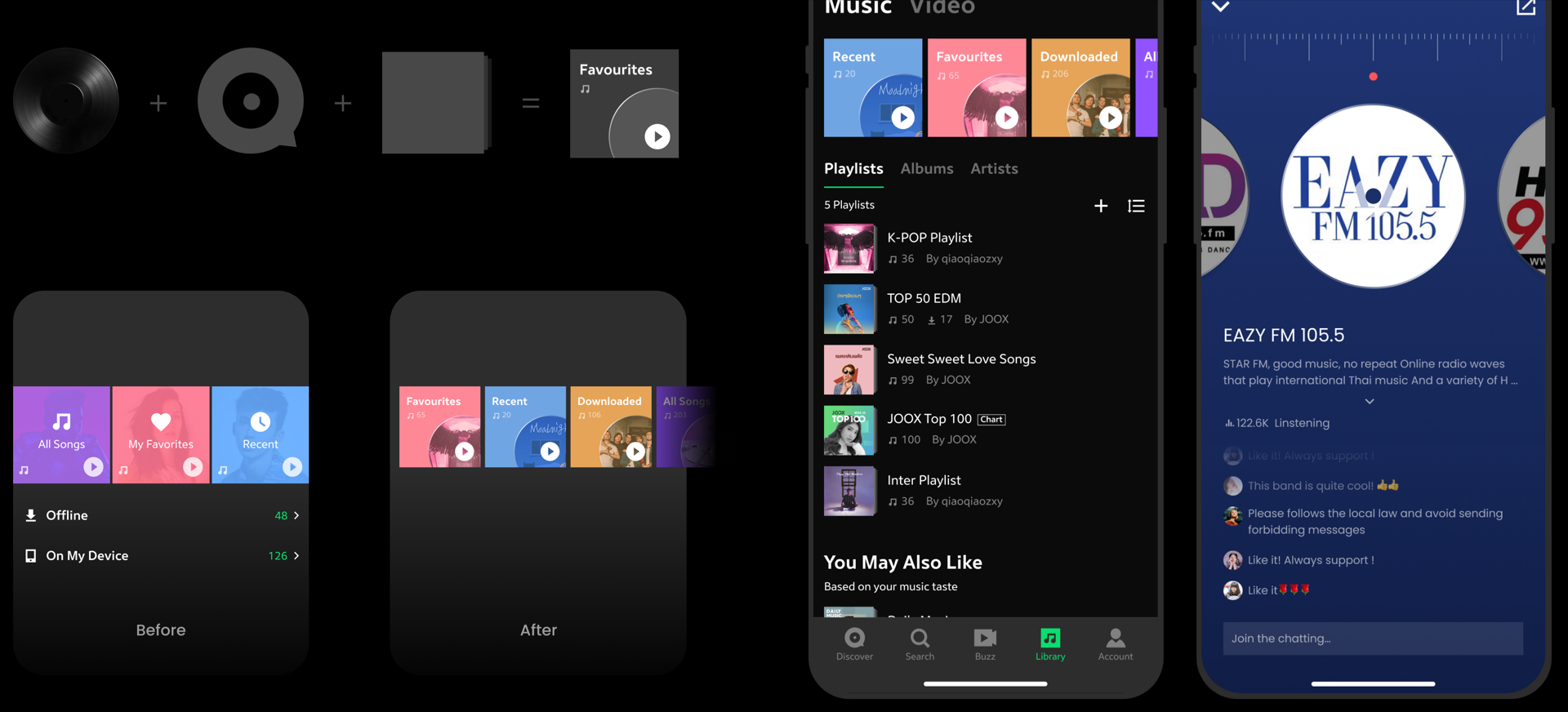
Task: Expand the EAZY FM description chevron
Action: coord(1370,401)
